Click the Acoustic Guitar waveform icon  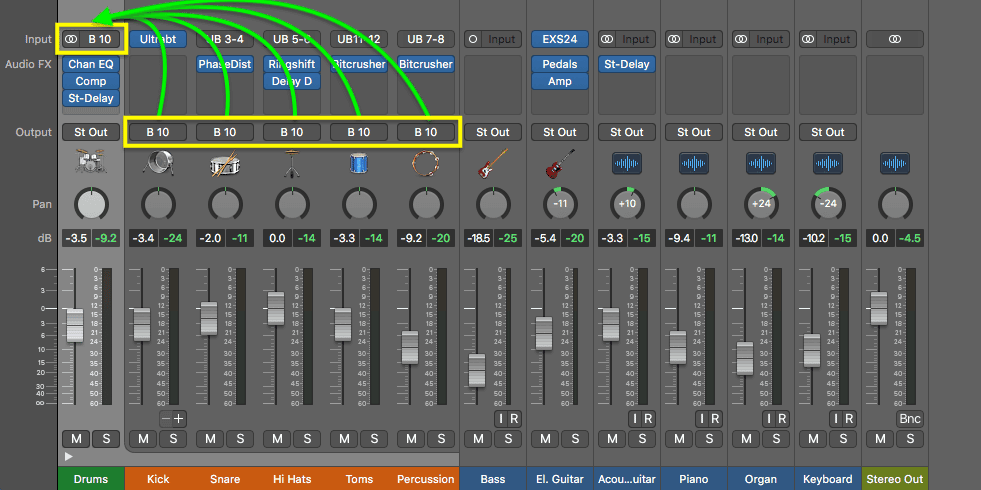coord(627,163)
